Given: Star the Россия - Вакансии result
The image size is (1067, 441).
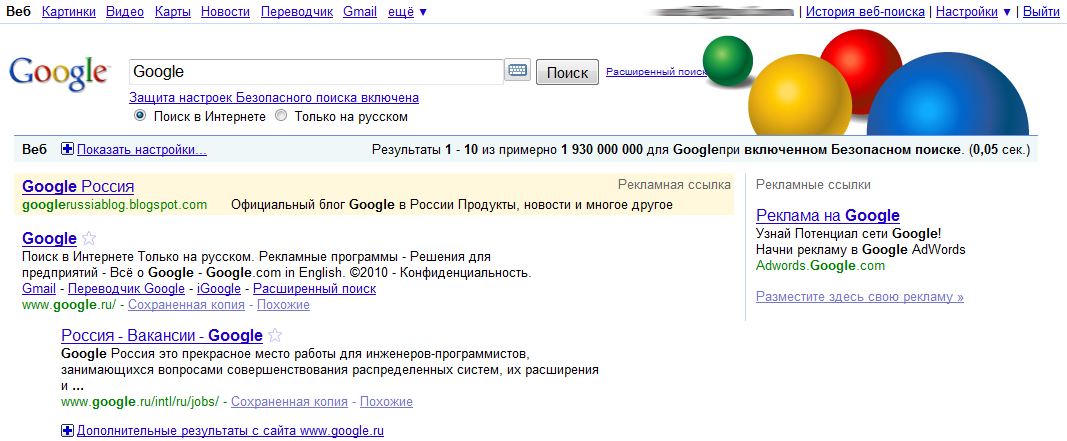Looking at the screenshot, I should tap(275, 336).
